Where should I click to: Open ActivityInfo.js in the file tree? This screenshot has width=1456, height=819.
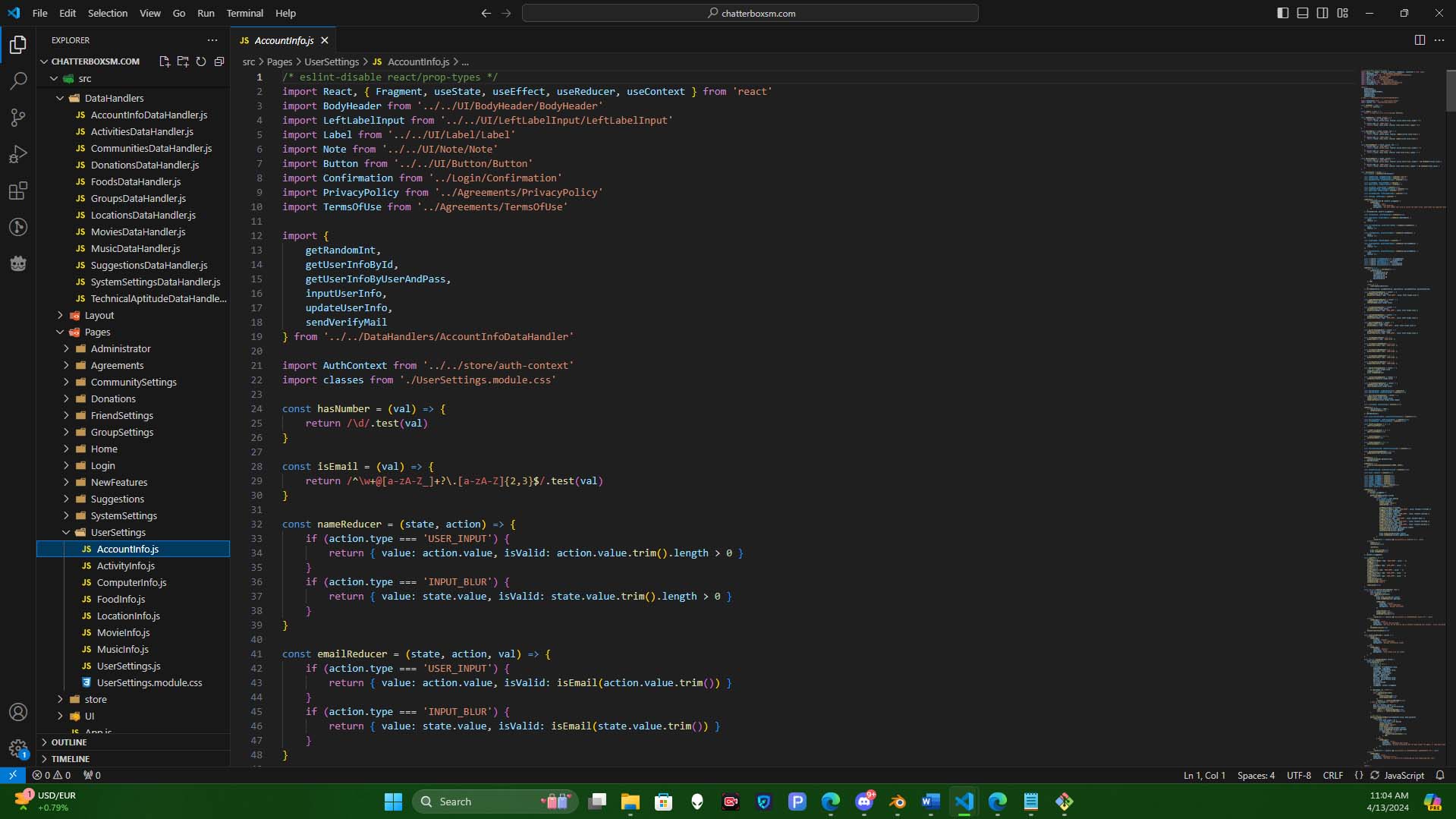(x=125, y=565)
